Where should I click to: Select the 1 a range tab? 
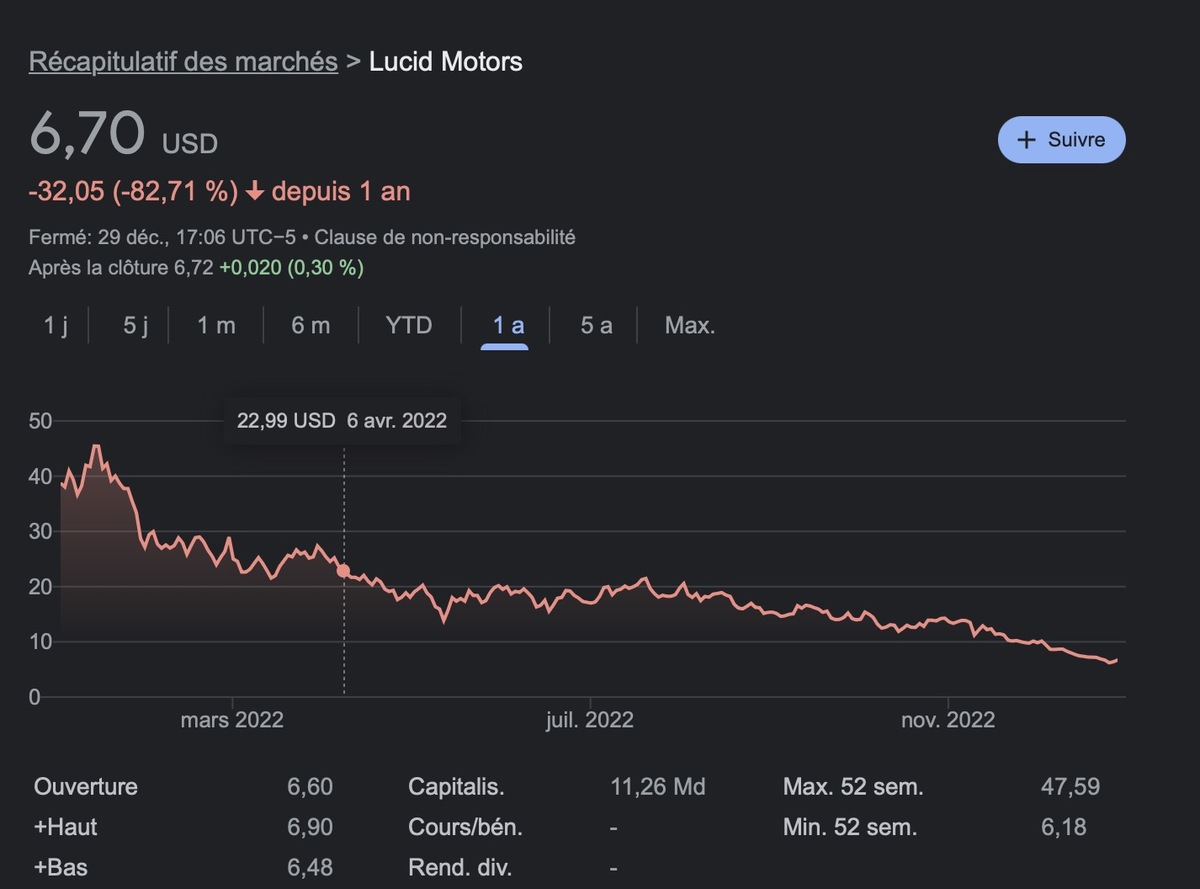click(x=508, y=325)
